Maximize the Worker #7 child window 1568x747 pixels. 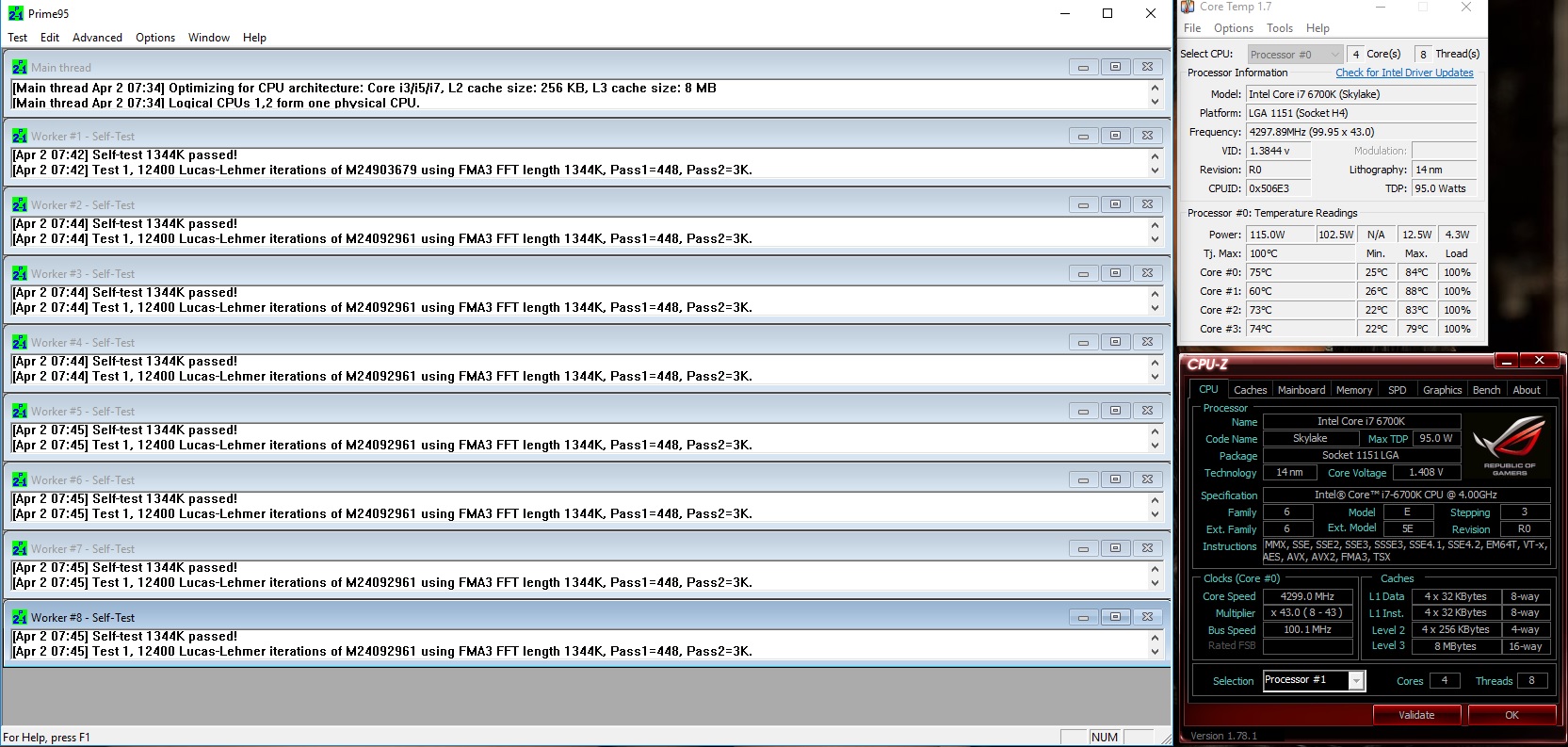coord(1115,548)
